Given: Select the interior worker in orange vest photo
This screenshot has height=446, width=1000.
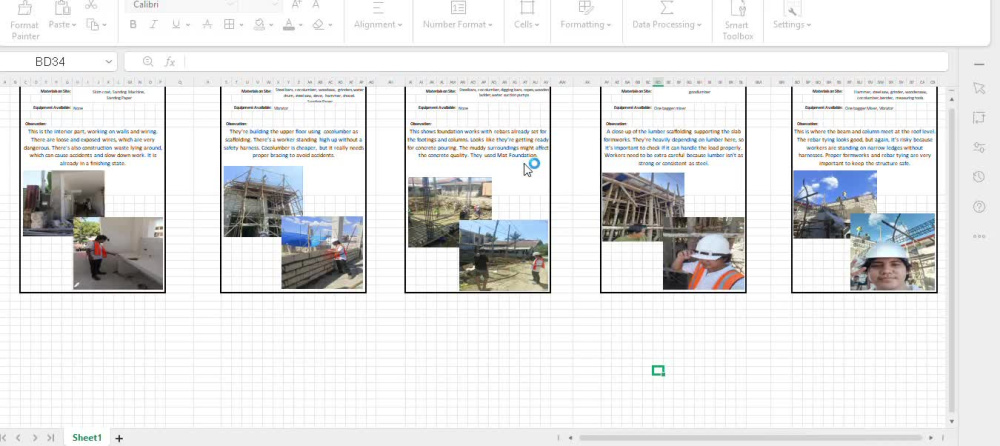Looking at the screenshot, I should pos(118,253).
